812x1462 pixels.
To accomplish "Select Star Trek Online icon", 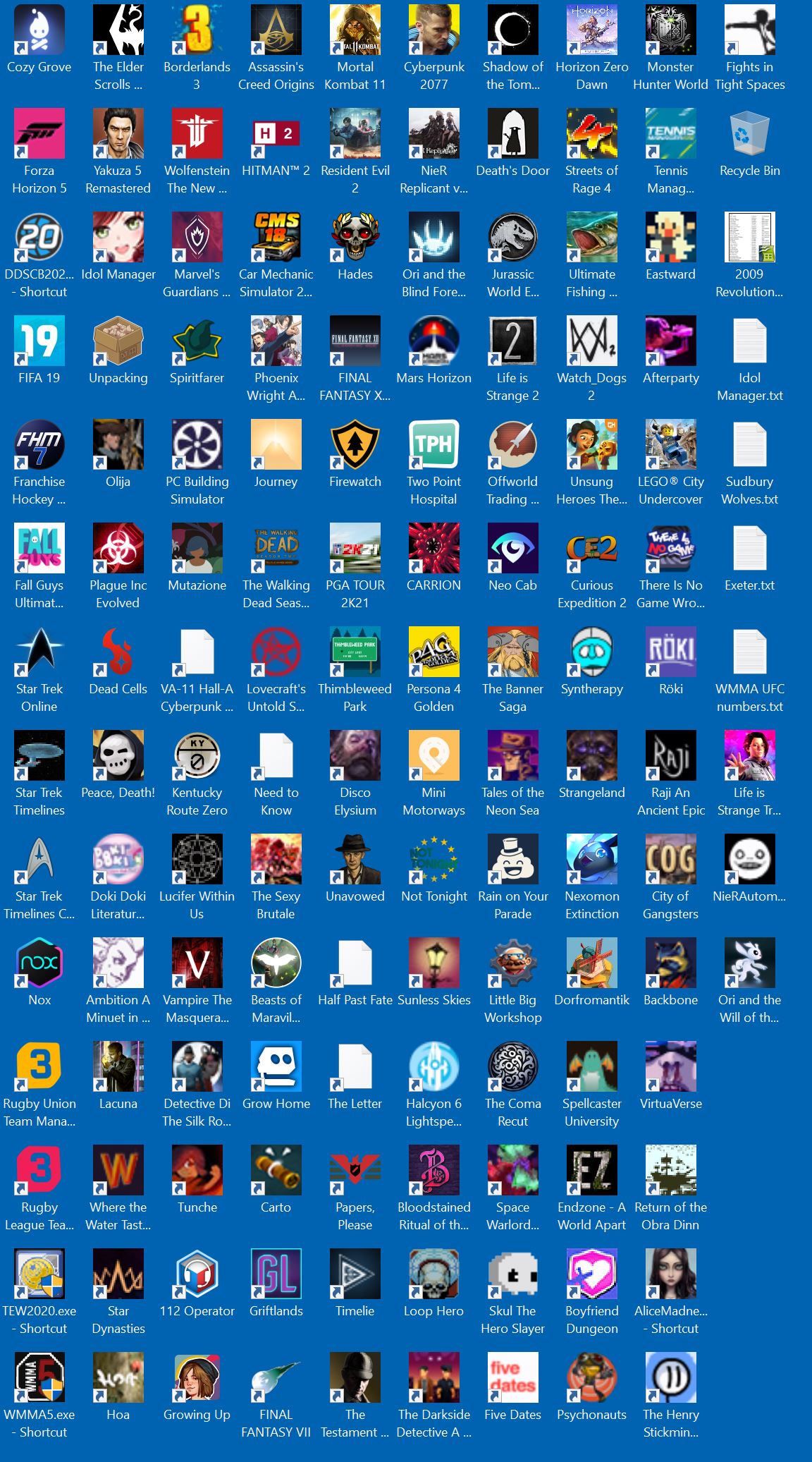I will [x=39, y=652].
